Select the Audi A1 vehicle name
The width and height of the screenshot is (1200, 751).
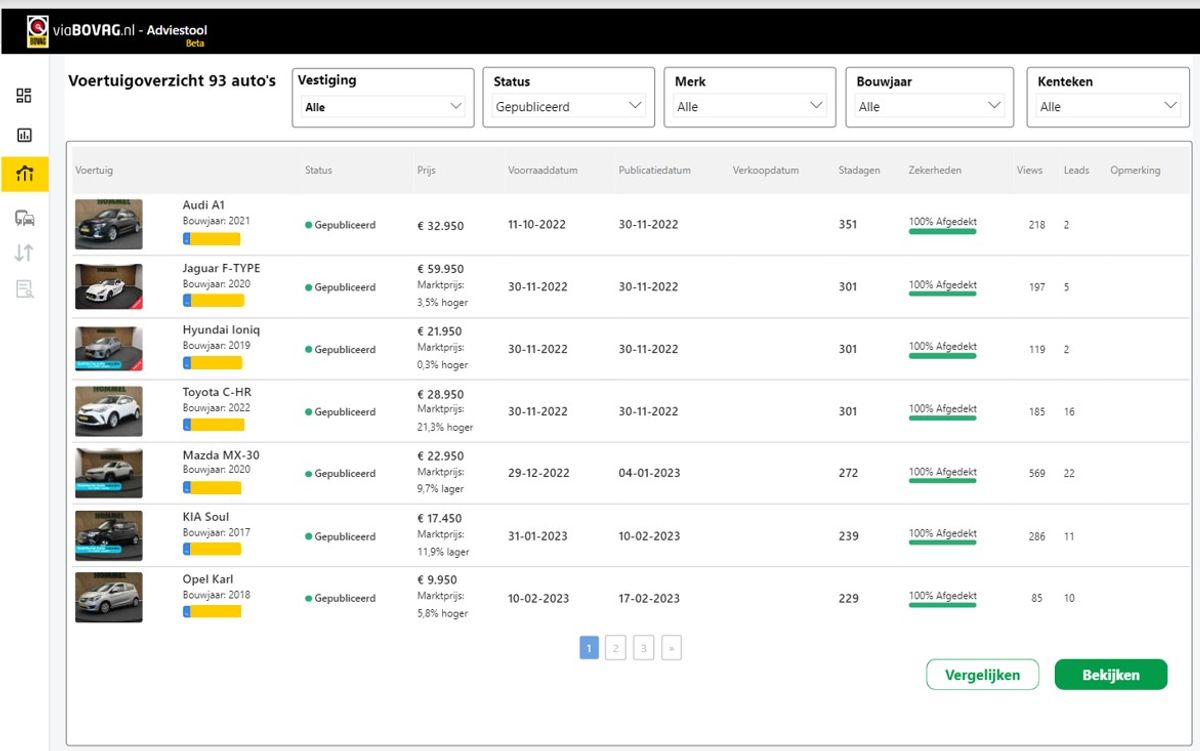[x=204, y=205]
